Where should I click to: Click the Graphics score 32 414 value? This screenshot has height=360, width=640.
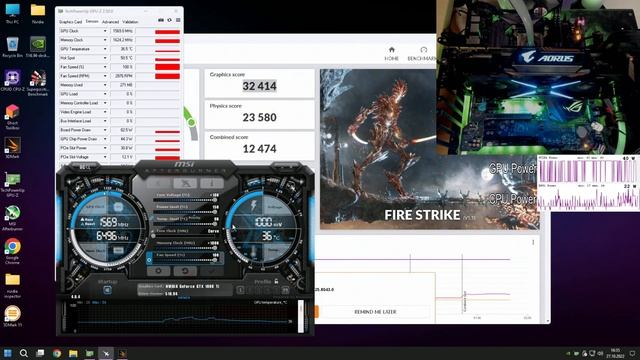click(x=260, y=86)
